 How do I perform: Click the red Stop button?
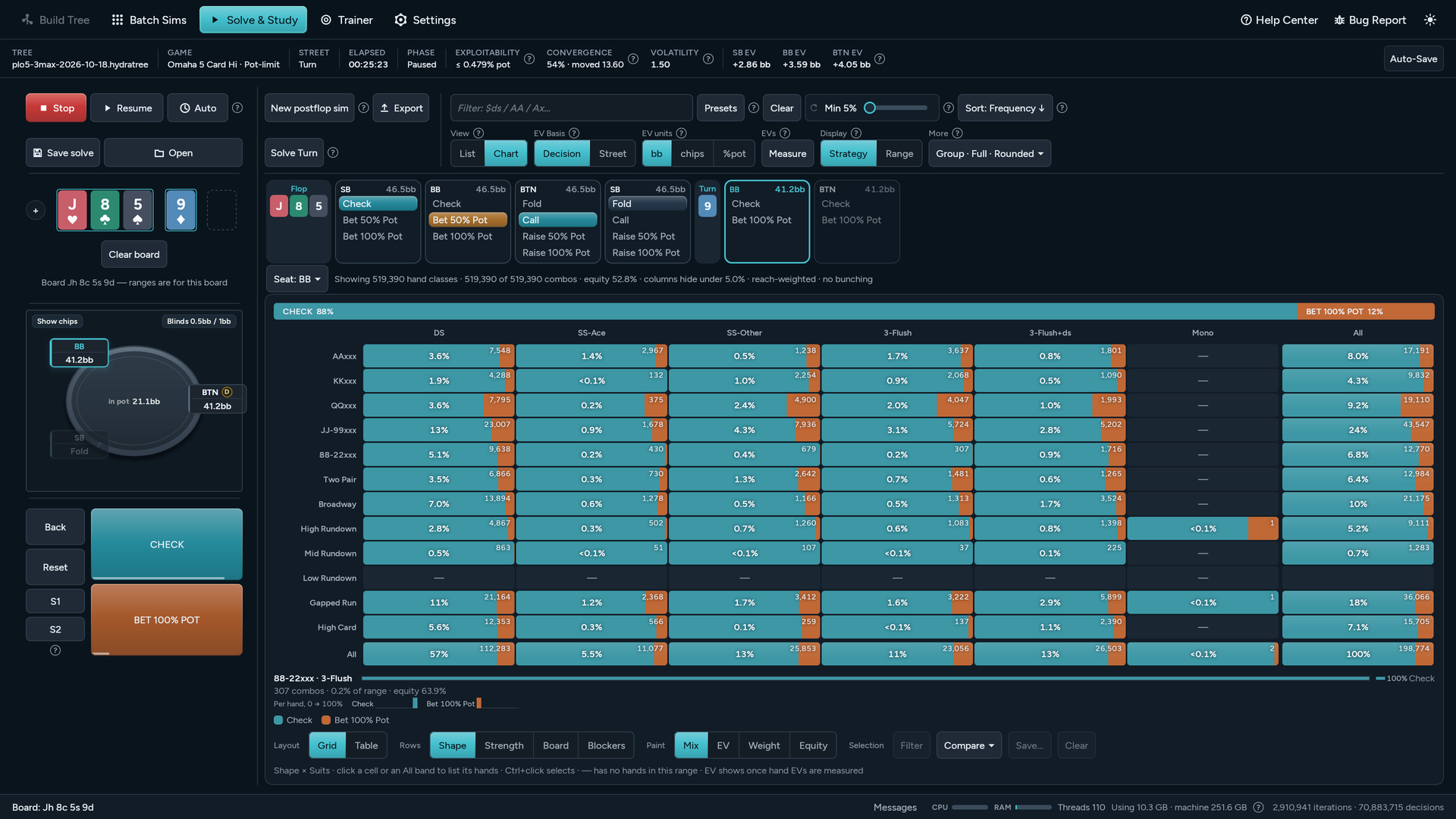(x=56, y=108)
